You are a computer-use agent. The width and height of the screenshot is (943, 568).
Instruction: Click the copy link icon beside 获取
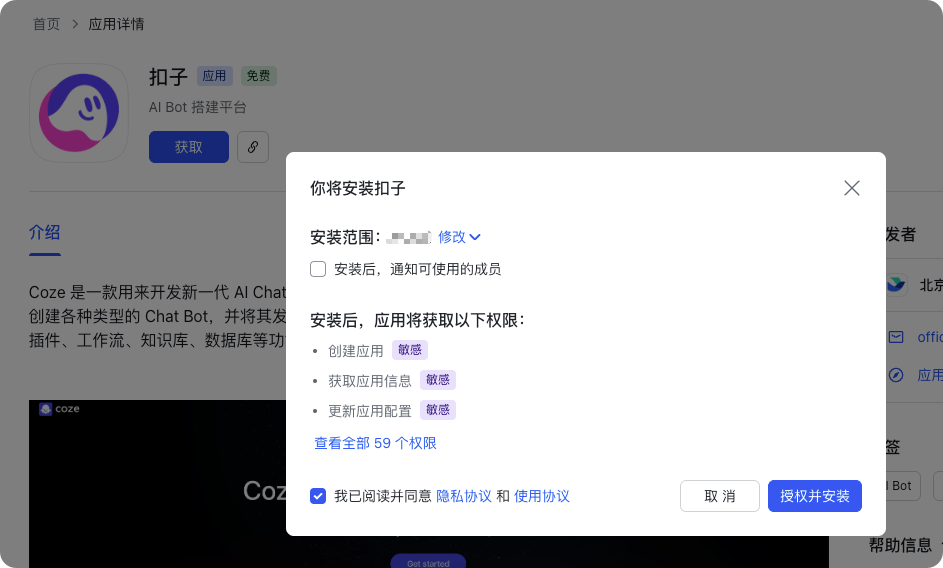pyautogui.click(x=253, y=147)
